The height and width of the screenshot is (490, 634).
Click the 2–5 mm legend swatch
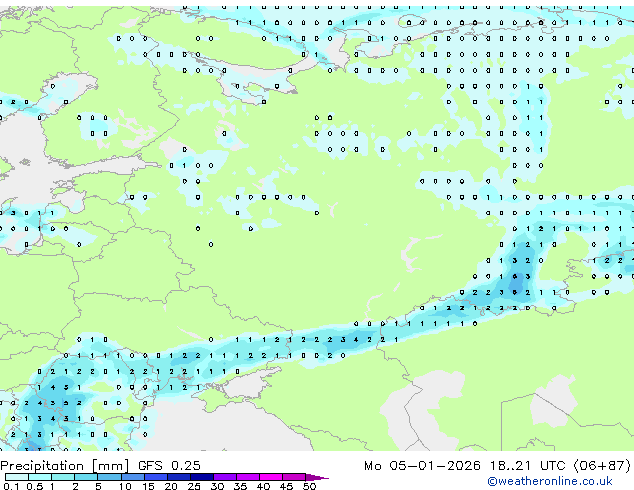(86, 477)
